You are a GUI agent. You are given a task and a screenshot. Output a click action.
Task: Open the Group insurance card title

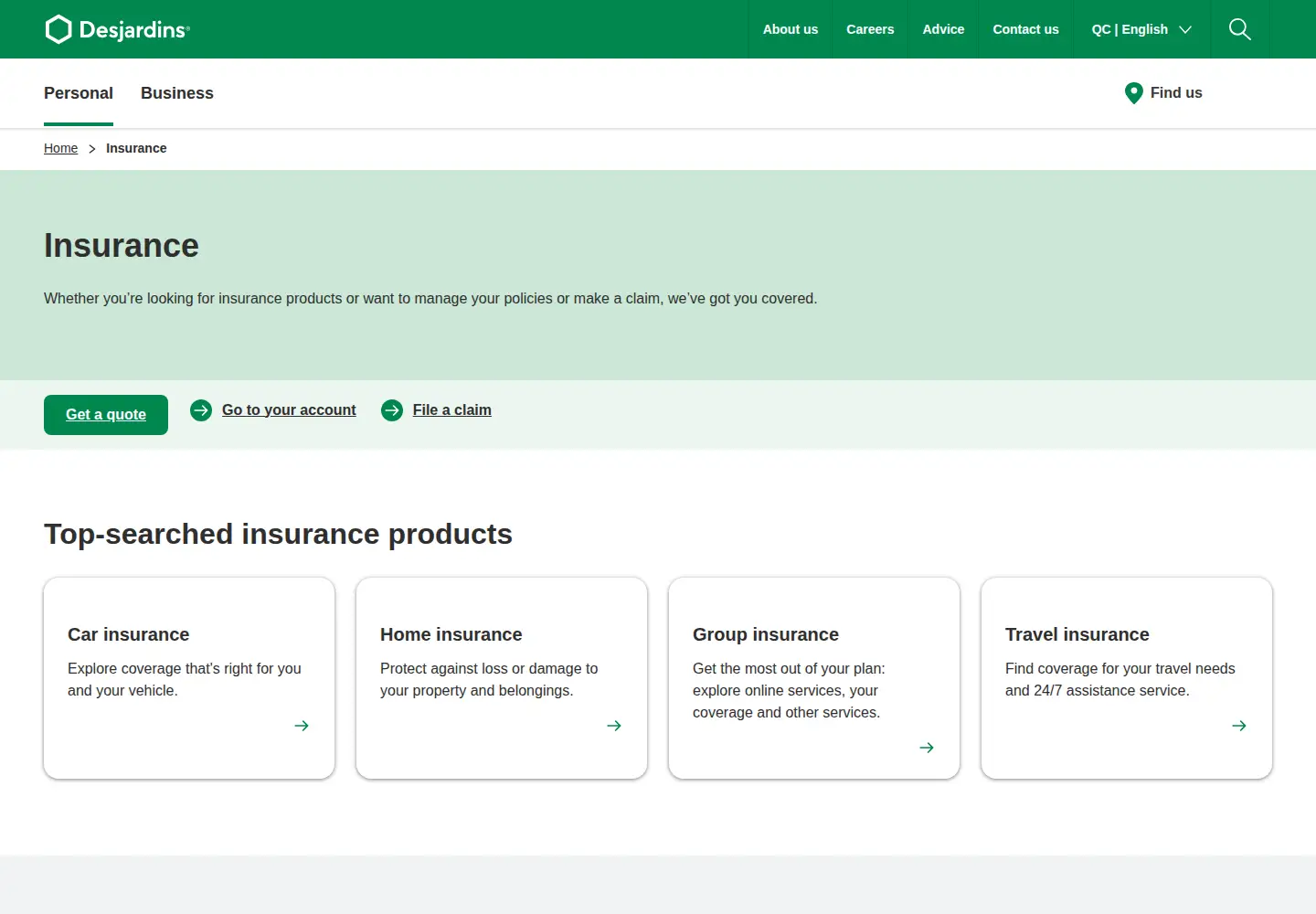click(766, 634)
